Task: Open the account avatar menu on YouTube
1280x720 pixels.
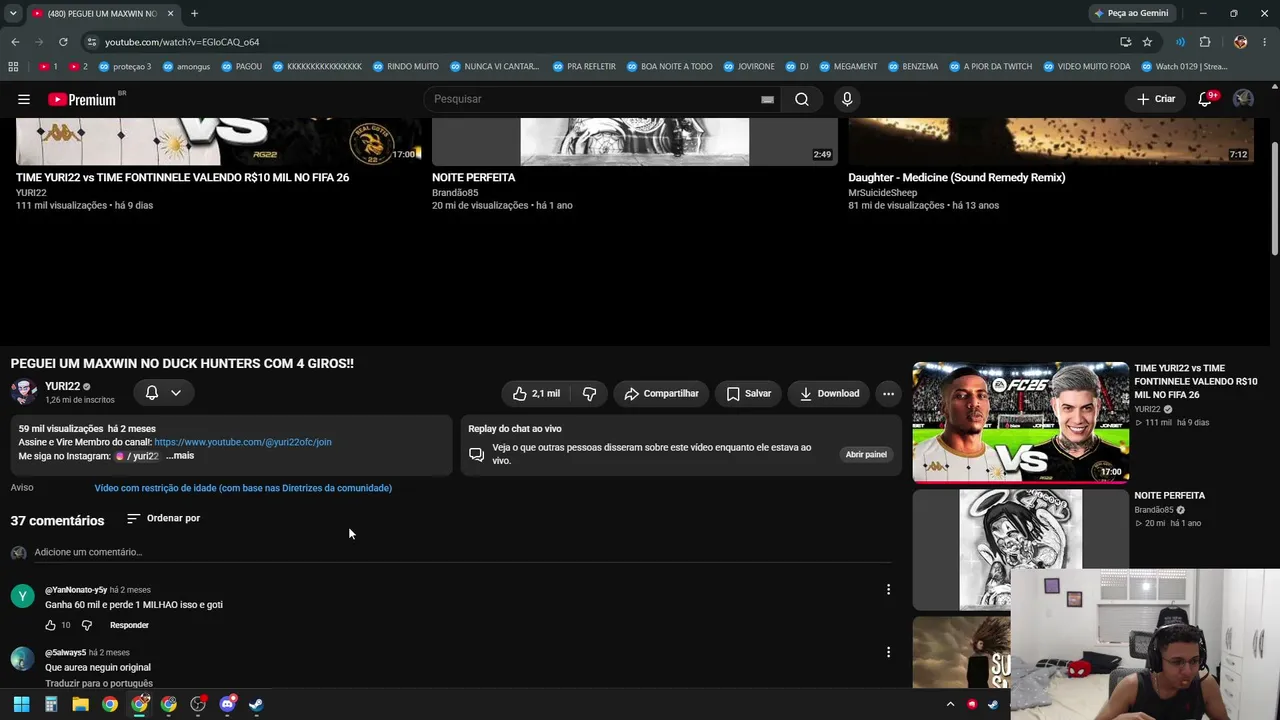Action: [1243, 99]
